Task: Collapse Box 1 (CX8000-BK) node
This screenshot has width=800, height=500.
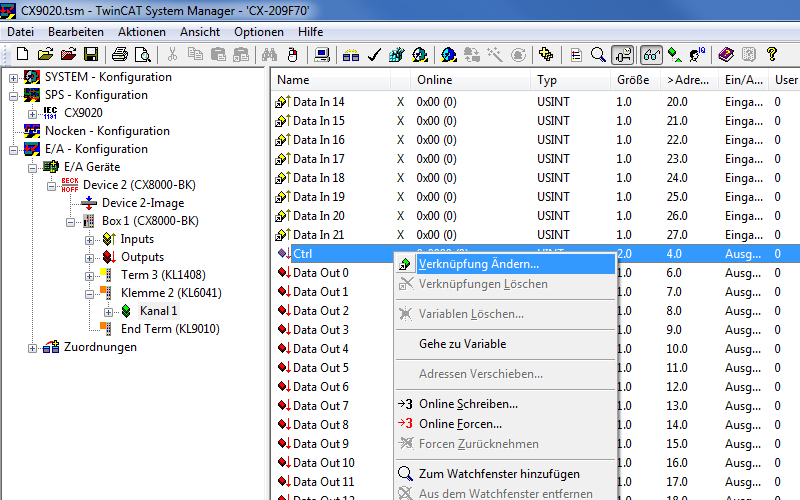Action: 70,222
